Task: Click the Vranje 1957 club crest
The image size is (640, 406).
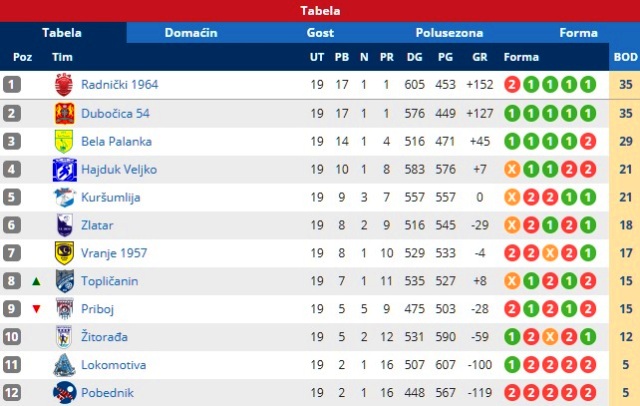Action: click(x=64, y=253)
